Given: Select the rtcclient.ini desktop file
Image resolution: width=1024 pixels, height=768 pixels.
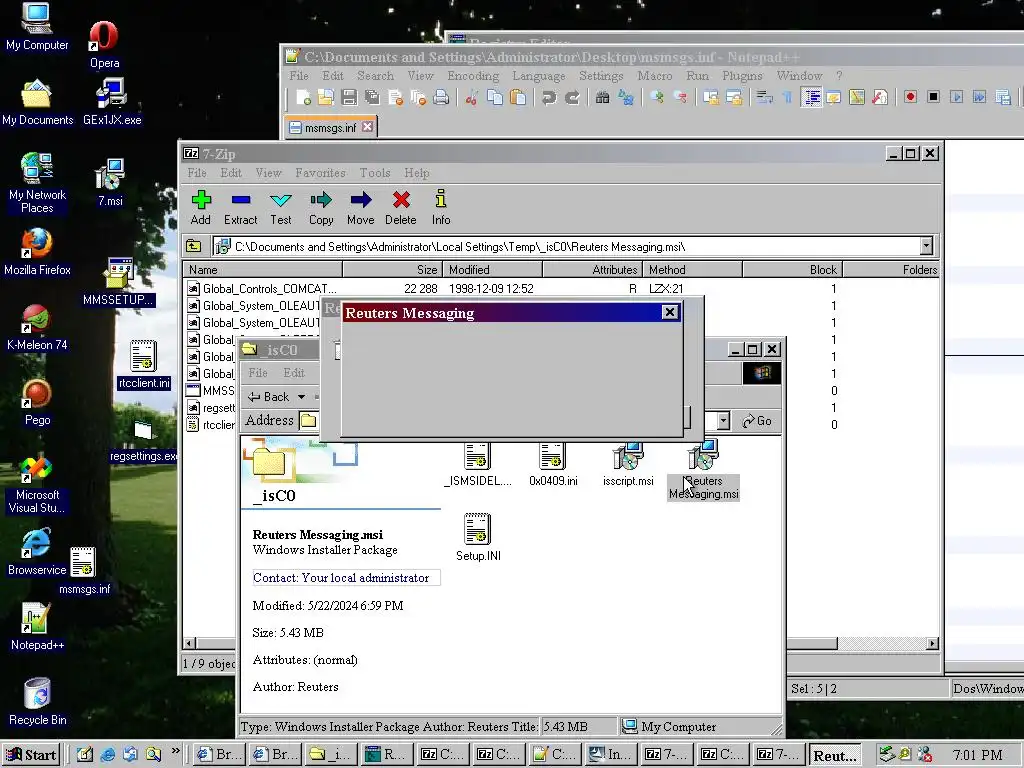Looking at the screenshot, I should (x=144, y=365).
